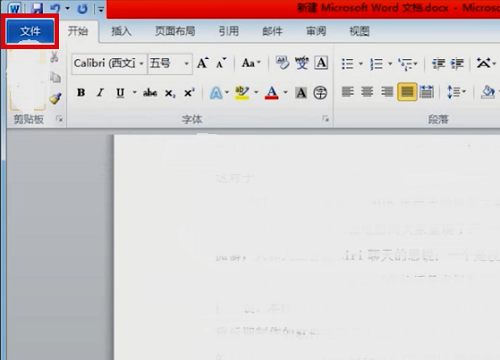Toggle Italic formatting
This screenshot has height=360, width=500.
tap(100, 92)
